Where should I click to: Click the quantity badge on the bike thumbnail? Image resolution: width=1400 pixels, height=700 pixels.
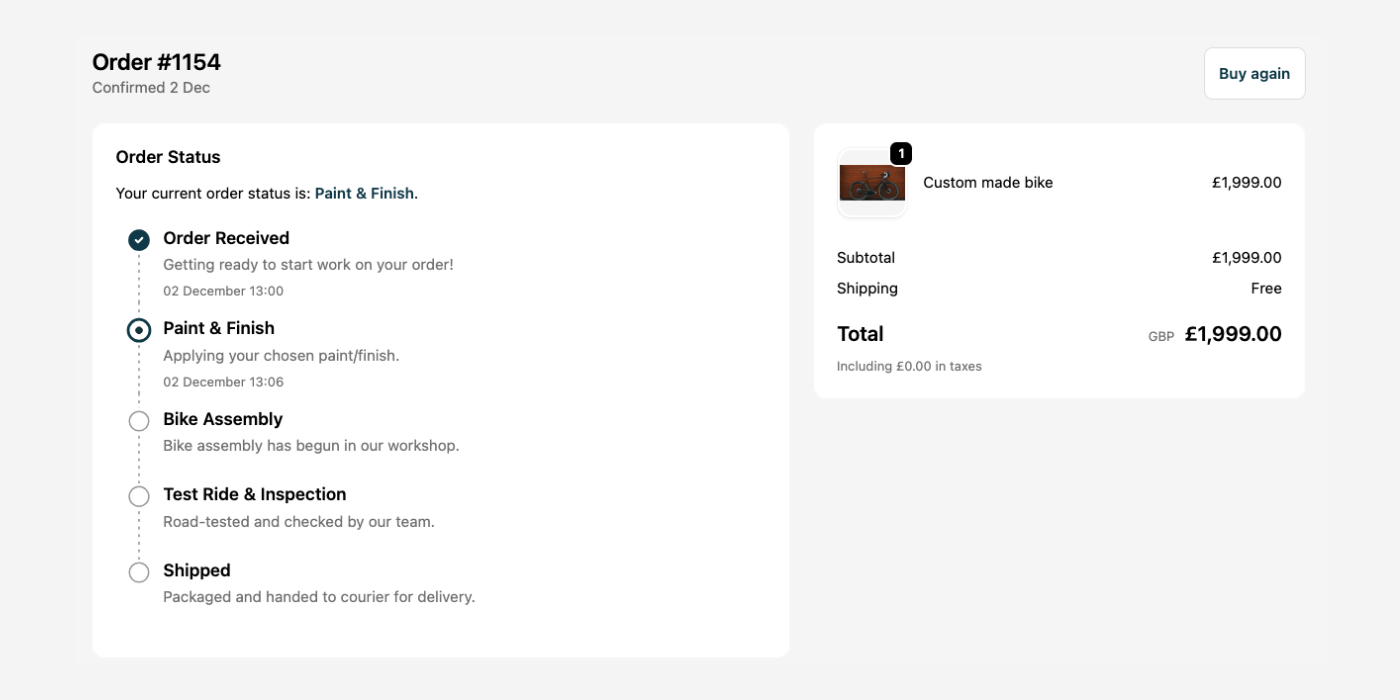pos(901,153)
